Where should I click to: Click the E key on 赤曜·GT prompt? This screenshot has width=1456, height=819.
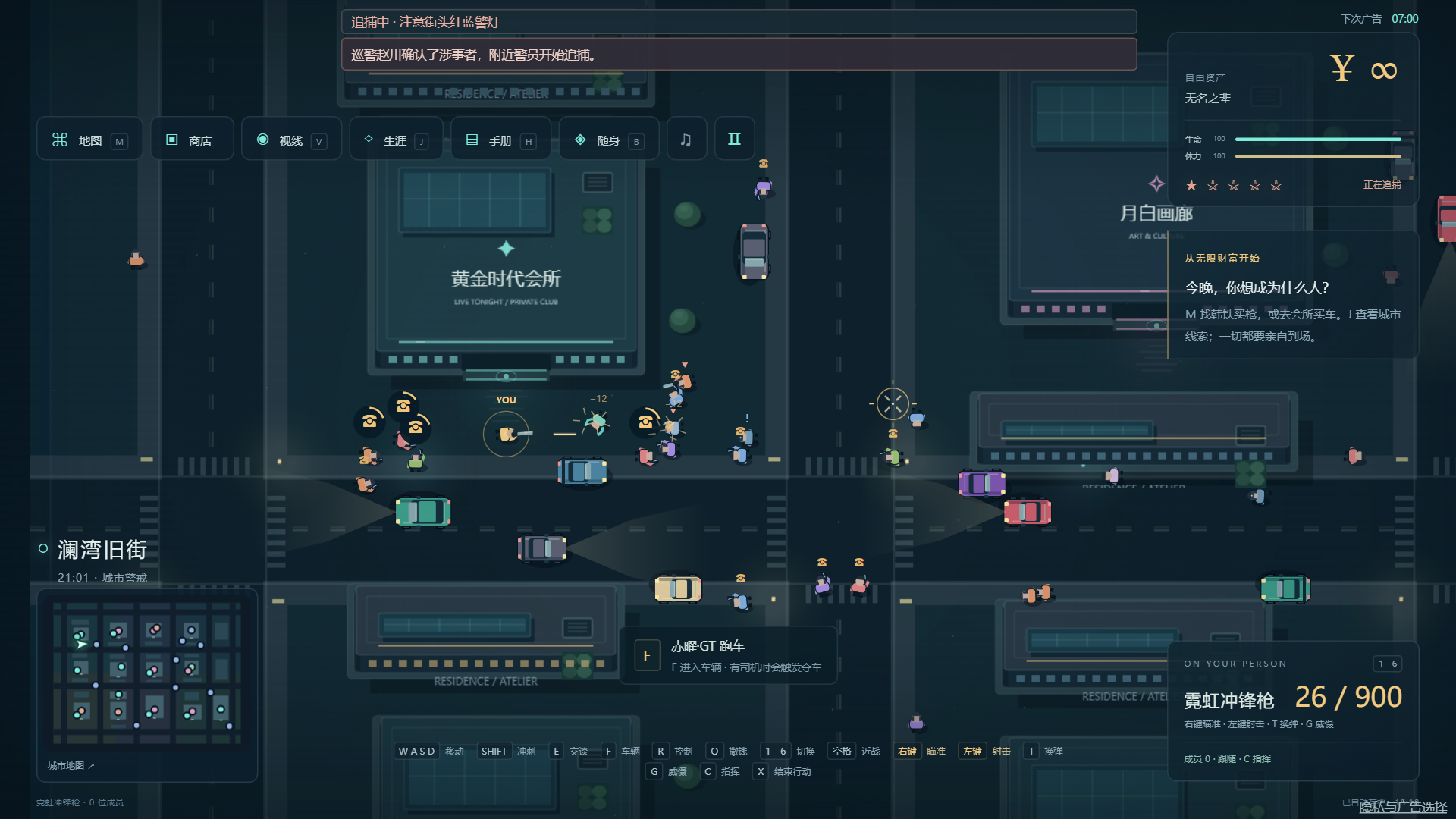point(647,656)
